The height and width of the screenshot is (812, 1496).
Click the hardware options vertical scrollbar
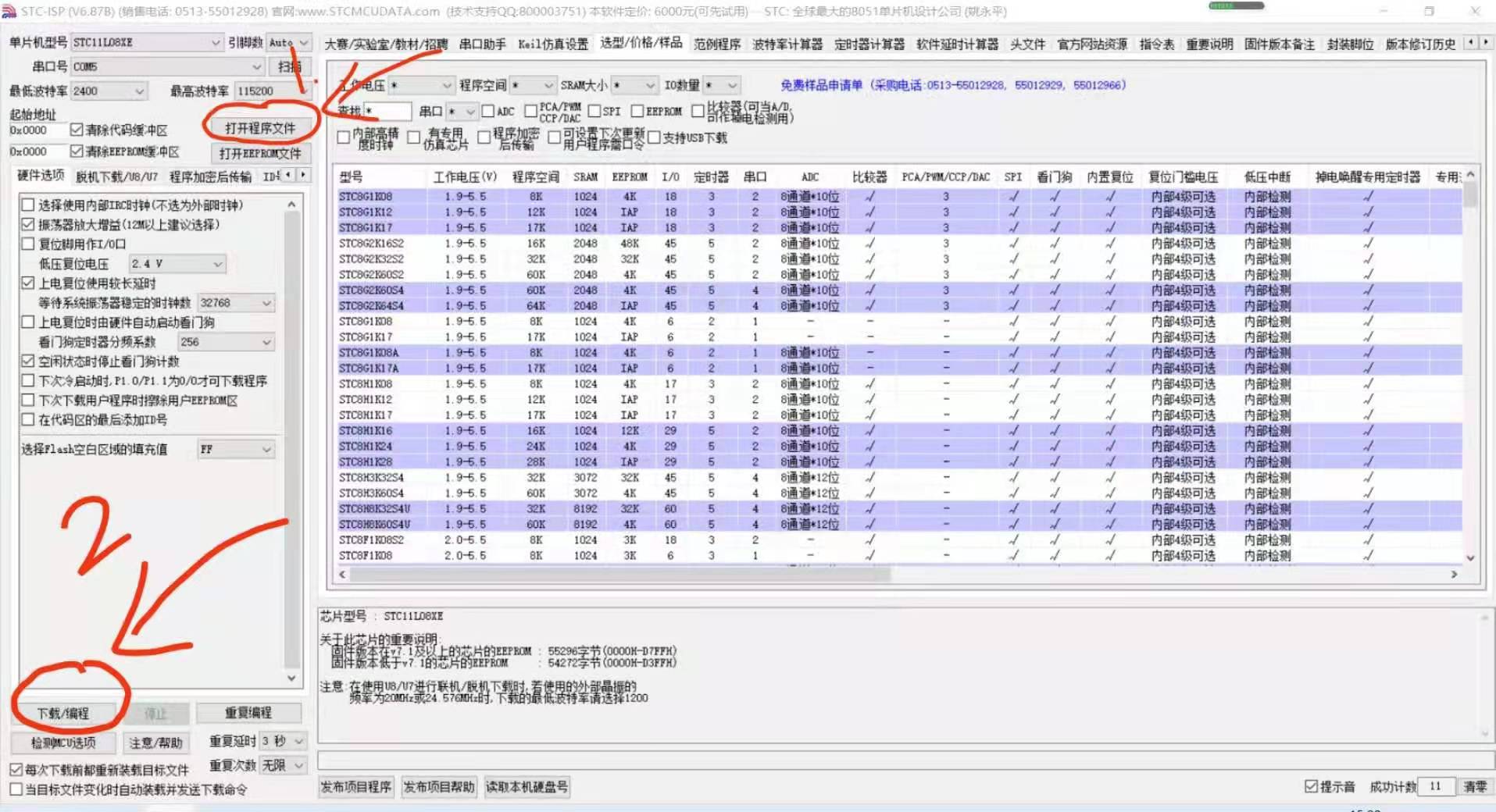(x=292, y=441)
